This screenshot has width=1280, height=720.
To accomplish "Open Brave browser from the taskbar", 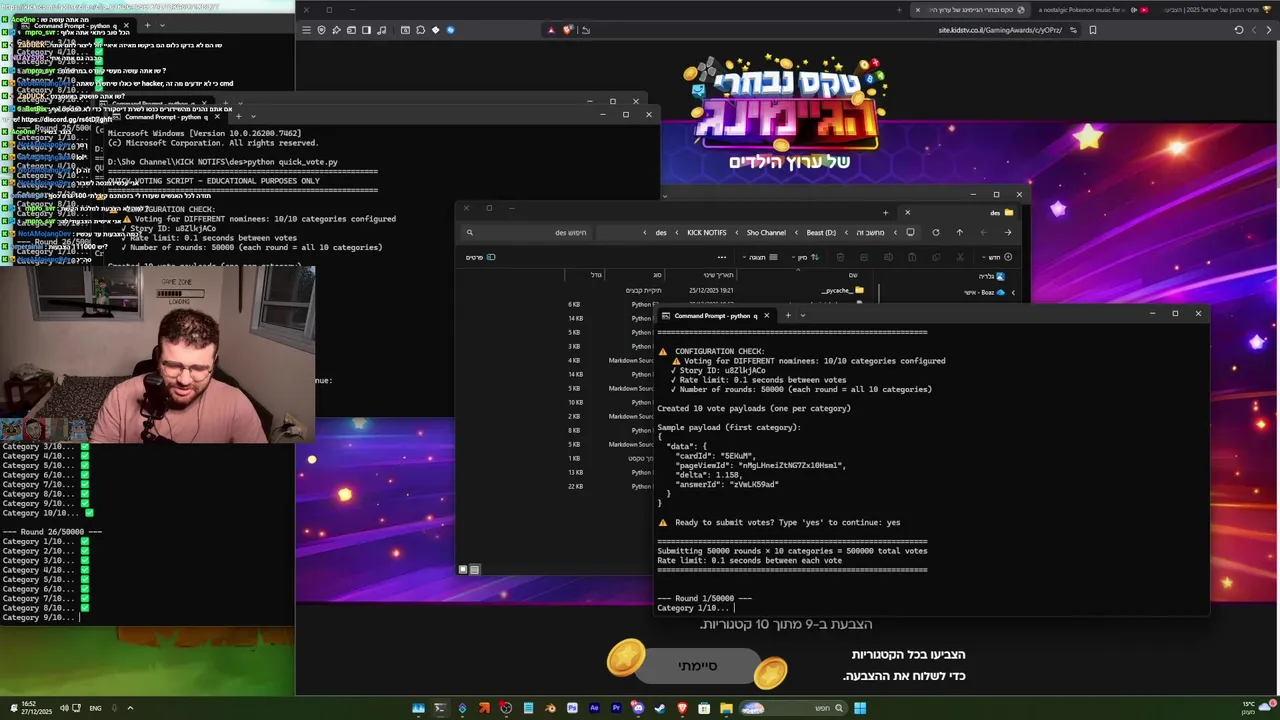I will click(682, 708).
